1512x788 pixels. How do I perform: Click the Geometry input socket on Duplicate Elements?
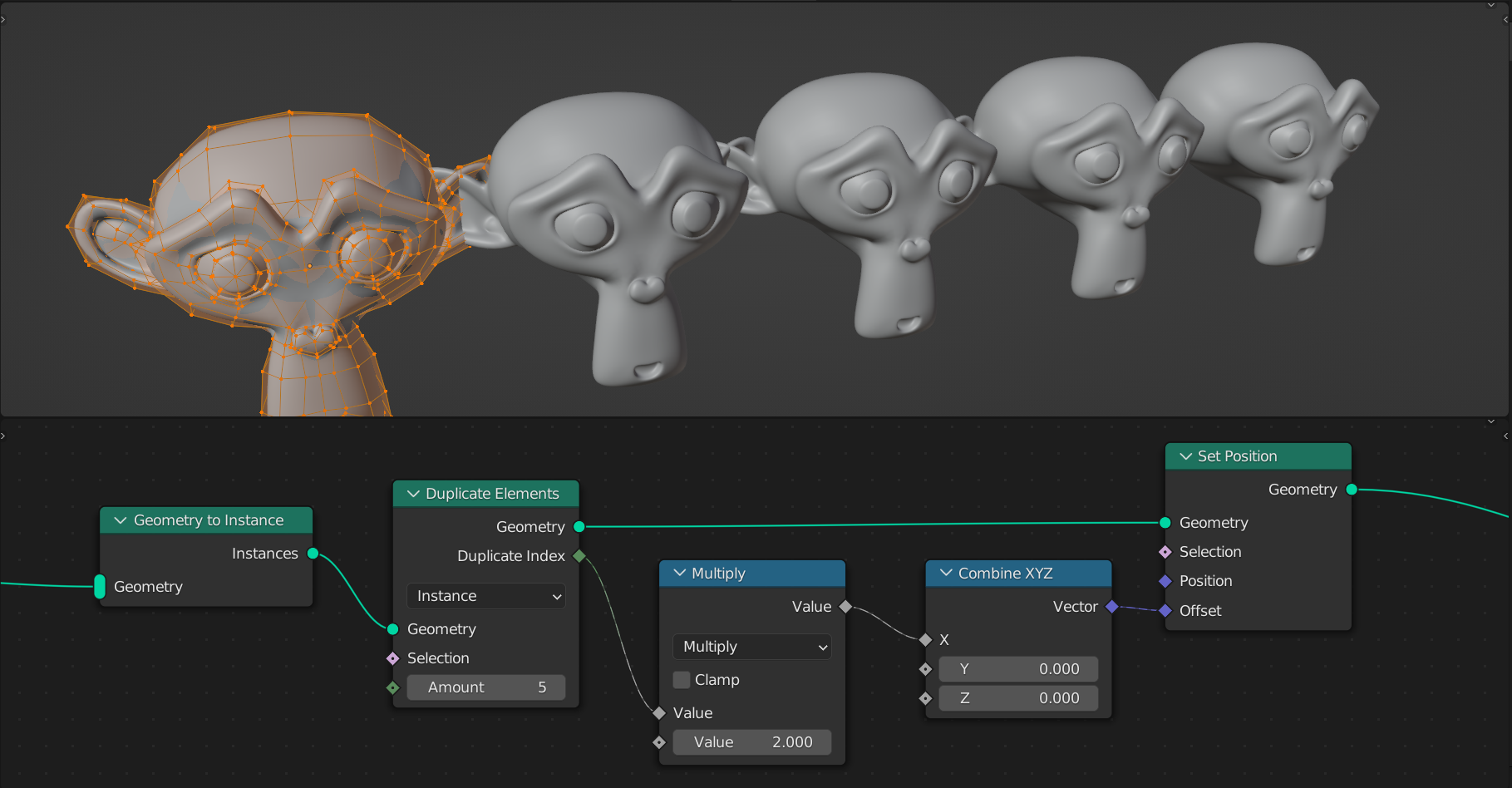392,629
